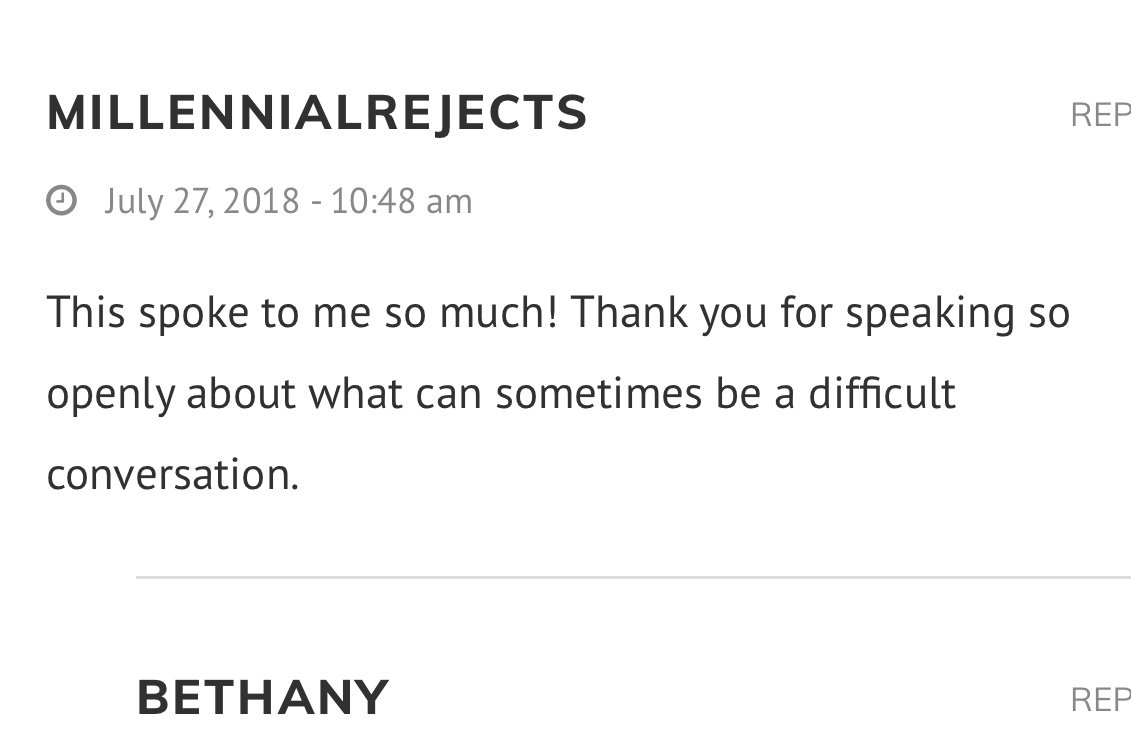This screenshot has width=1131, height=754.
Task: Click the clock icon beside the comment date
Action: (61, 201)
